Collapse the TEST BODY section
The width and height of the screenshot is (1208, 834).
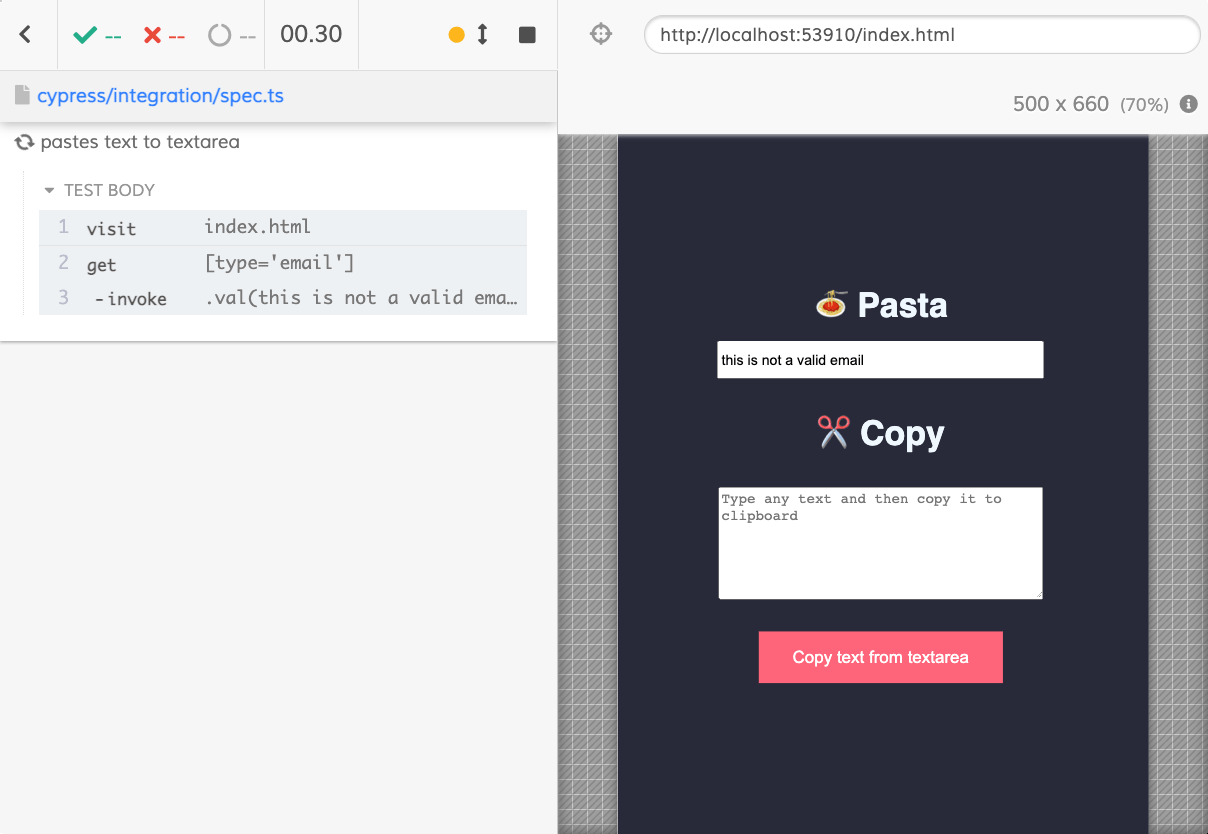point(48,190)
